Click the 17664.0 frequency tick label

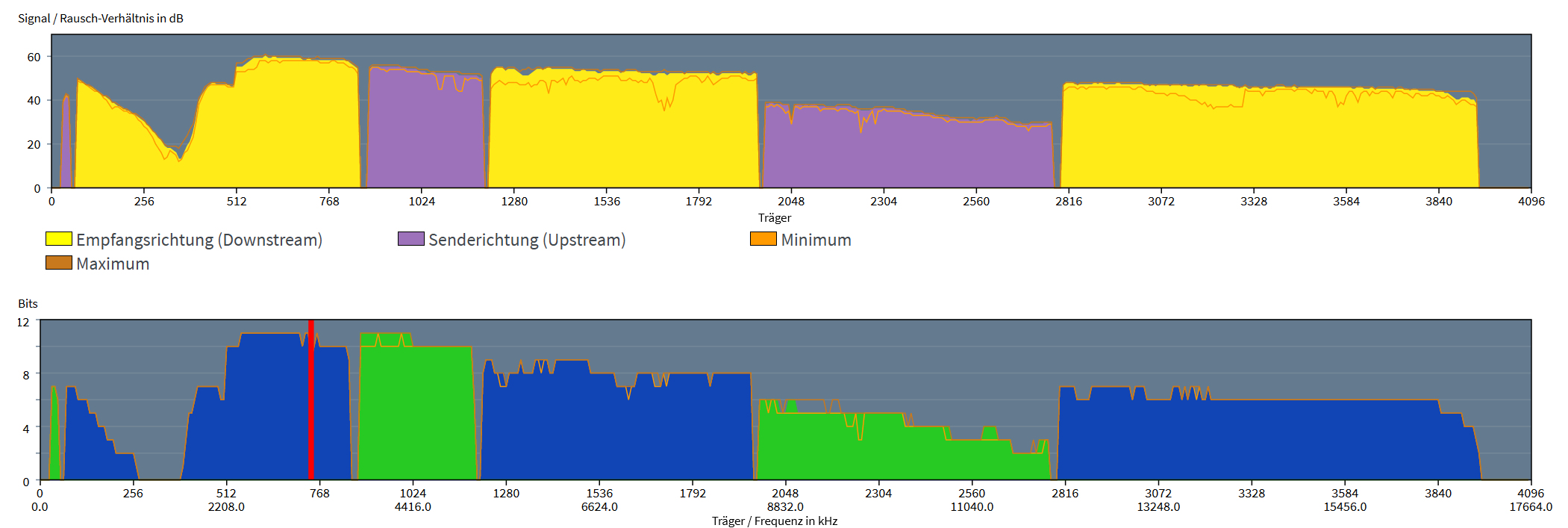point(1530,506)
